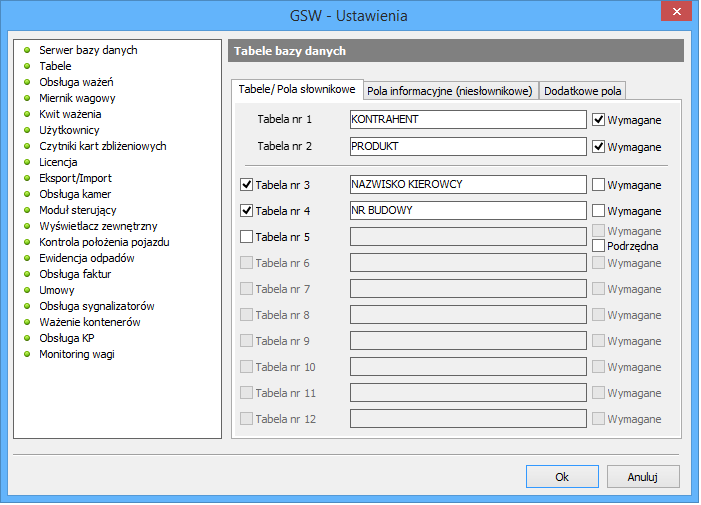Select Licencja in the settings list
This screenshot has width=701, height=505.
(x=58, y=162)
